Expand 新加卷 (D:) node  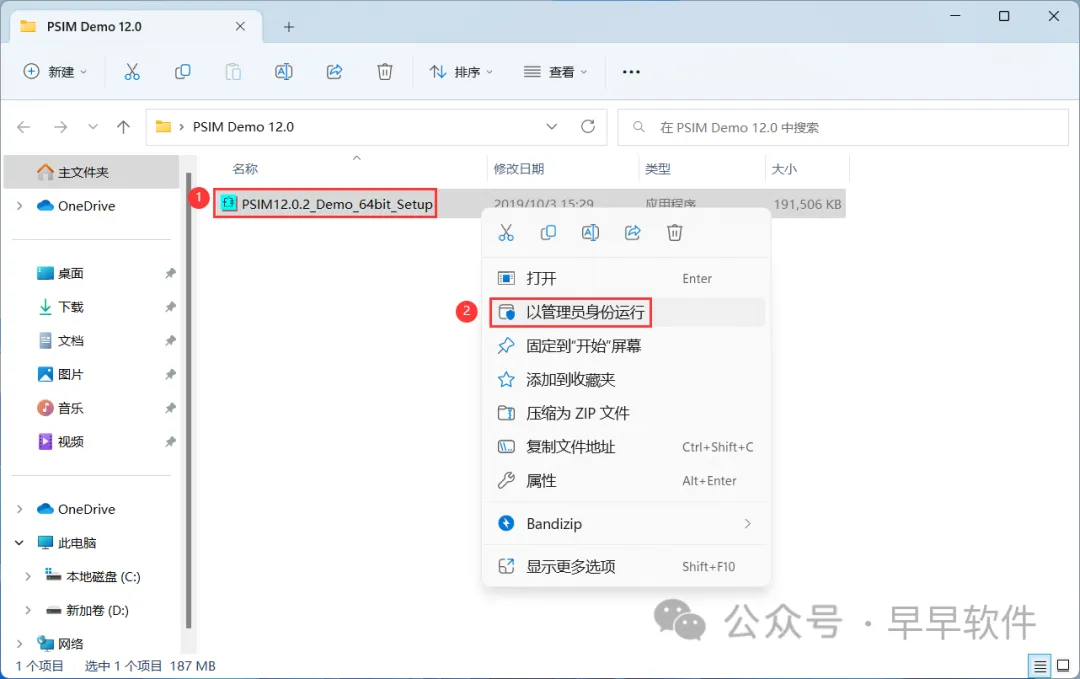[x=28, y=610]
